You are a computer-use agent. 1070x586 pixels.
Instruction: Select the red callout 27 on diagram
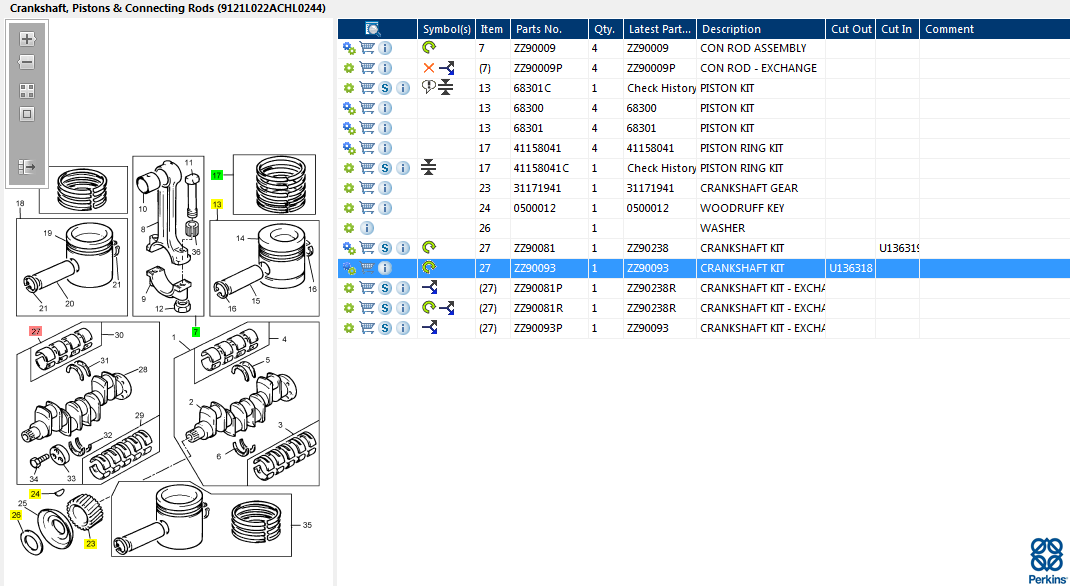[x=36, y=331]
